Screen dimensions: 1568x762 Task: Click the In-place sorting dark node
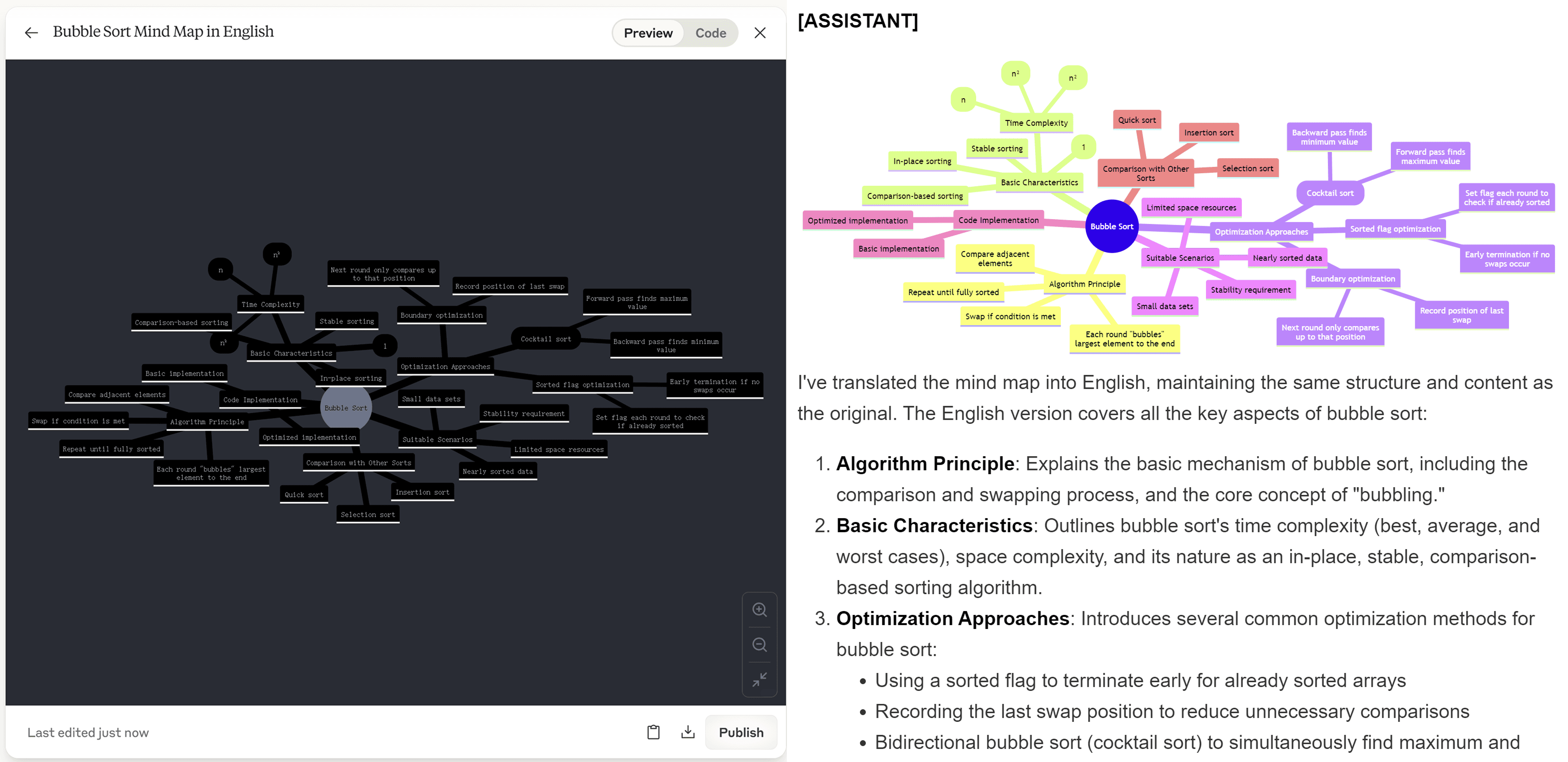[x=350, y=378]
